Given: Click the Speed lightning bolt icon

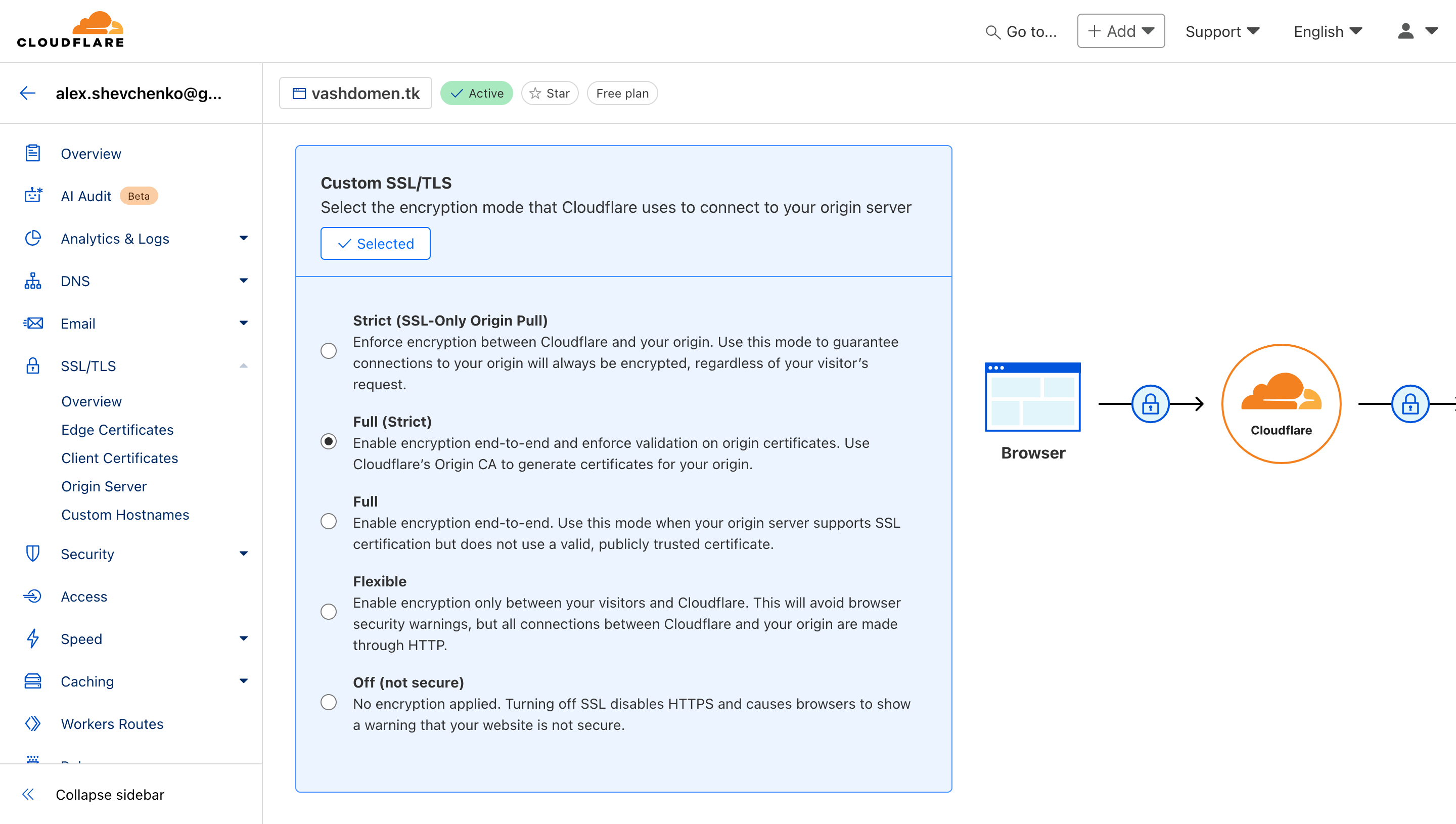Looking at the screenshot, I should click(x=33, y=638).
